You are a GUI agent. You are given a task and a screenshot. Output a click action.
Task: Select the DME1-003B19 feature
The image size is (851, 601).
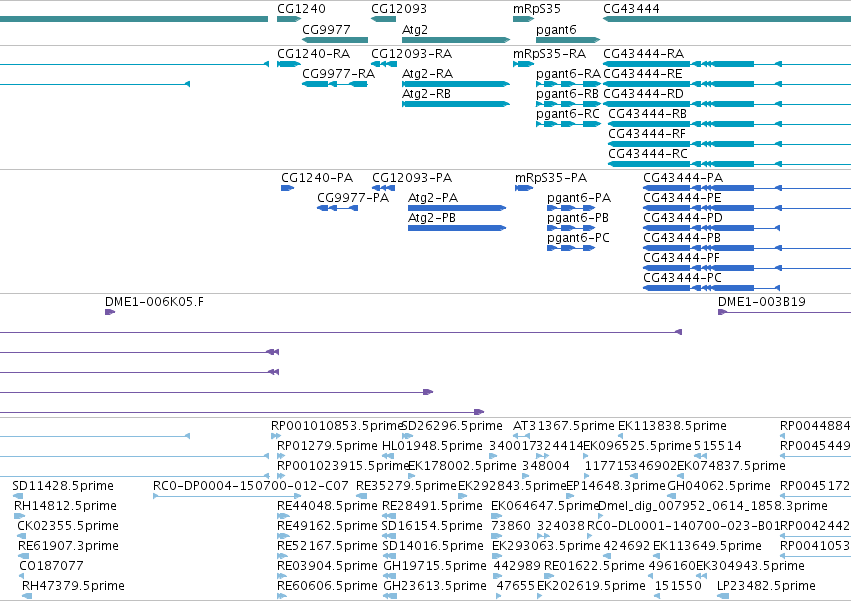[761, 302]
